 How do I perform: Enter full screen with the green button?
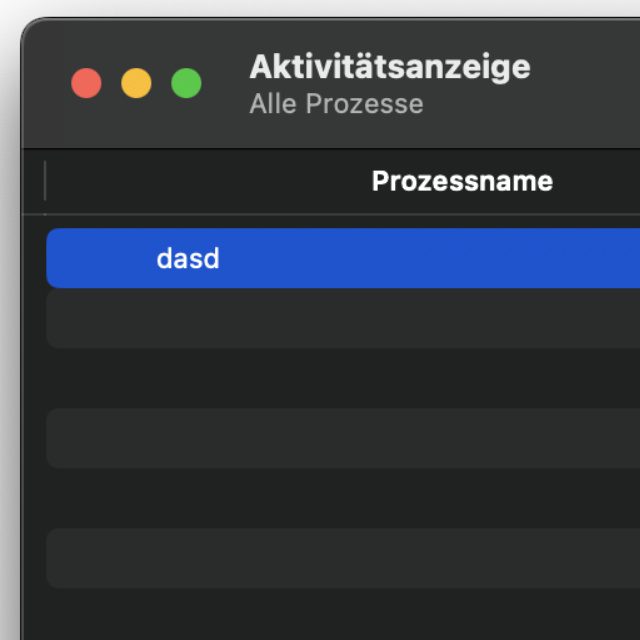click(186, 83)
